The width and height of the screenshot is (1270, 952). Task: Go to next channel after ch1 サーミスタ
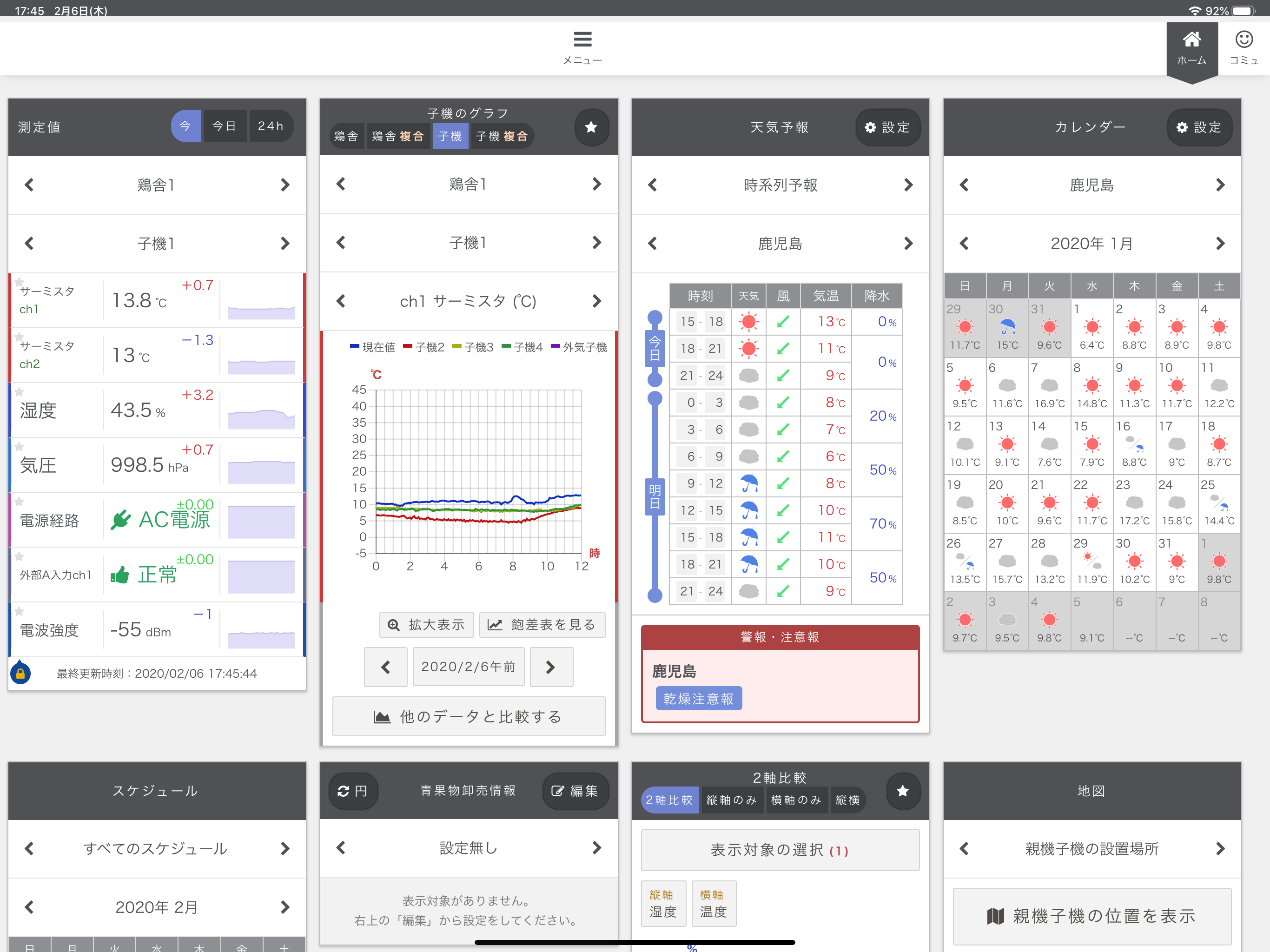(x=596, y=301)
